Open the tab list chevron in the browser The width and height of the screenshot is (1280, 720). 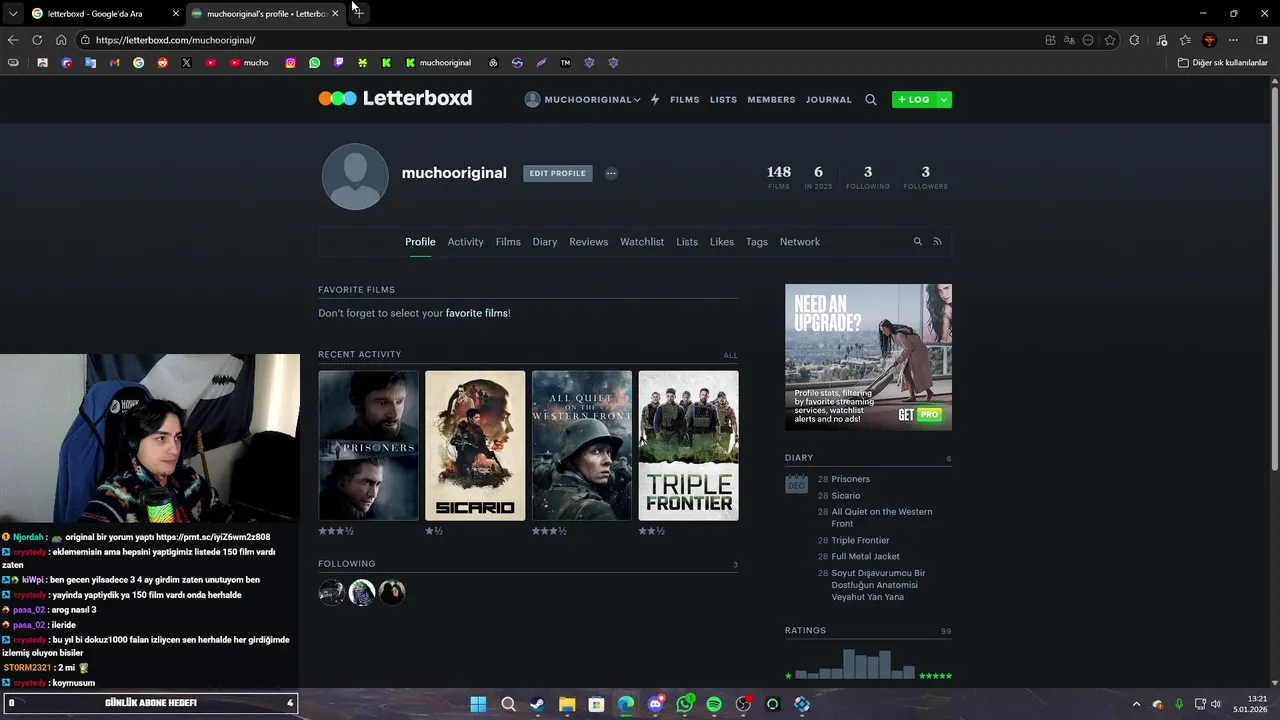click(x=12, y=14)
